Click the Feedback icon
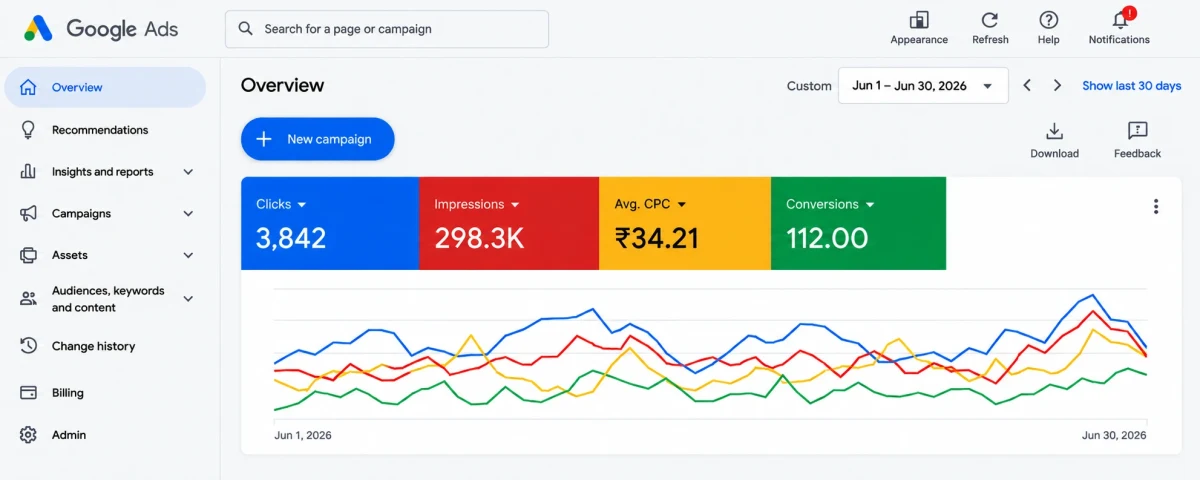The width and height of the screenshot is (1200, 480). point(1137,131)
